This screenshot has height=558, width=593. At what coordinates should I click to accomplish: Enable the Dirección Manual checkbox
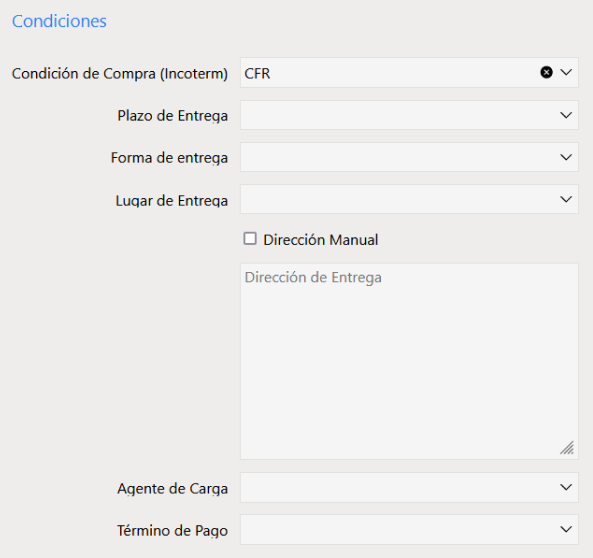pos(250,239)
